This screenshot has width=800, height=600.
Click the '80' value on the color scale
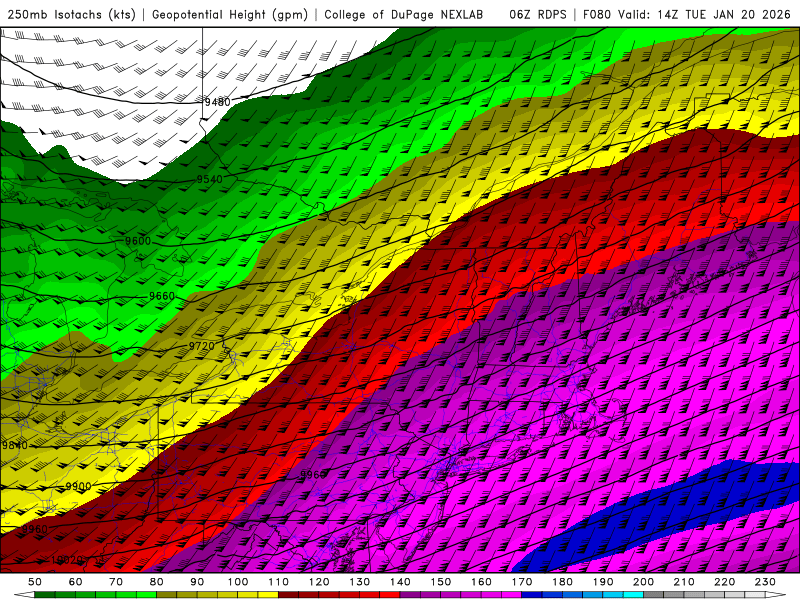[x=157, y=582]
